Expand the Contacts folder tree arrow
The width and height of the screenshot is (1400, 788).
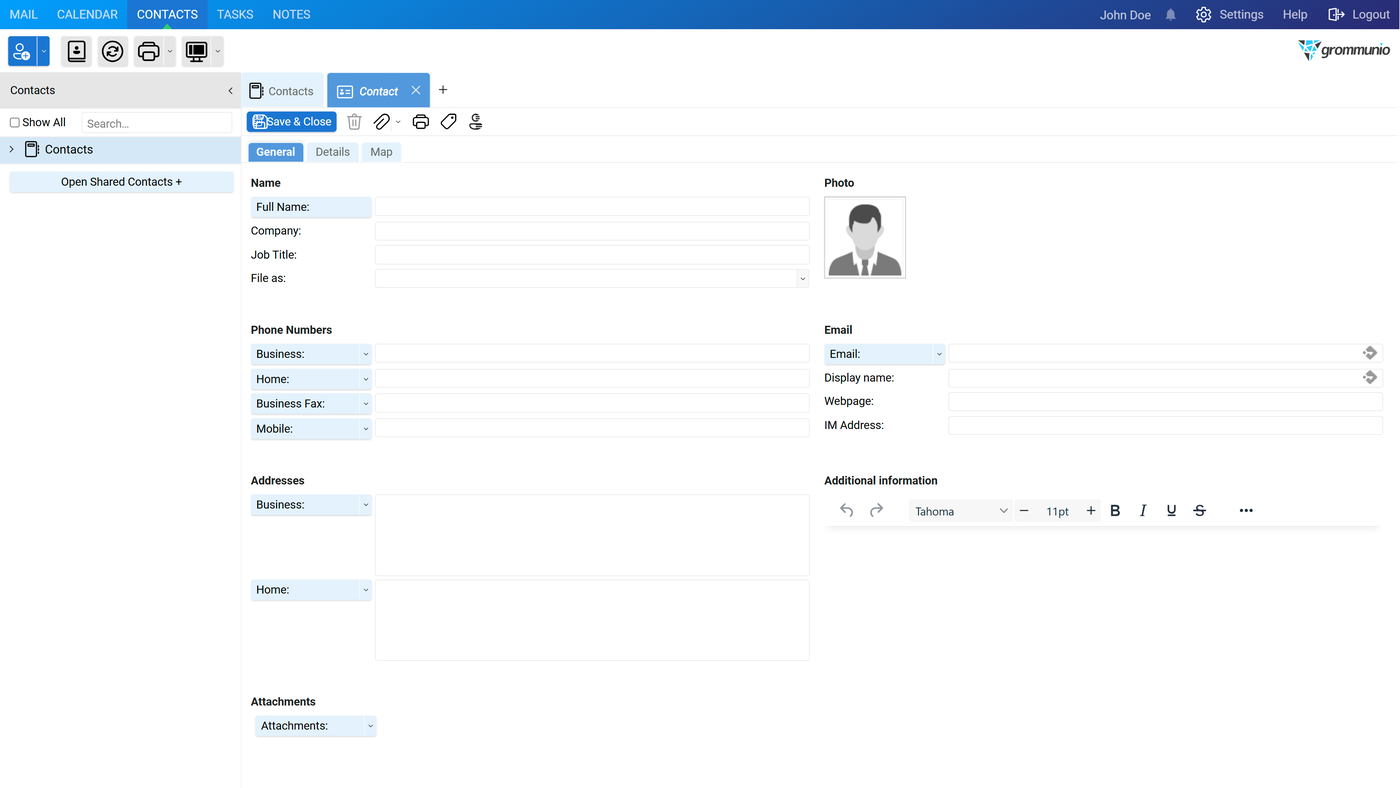click(x=12, y=149)
